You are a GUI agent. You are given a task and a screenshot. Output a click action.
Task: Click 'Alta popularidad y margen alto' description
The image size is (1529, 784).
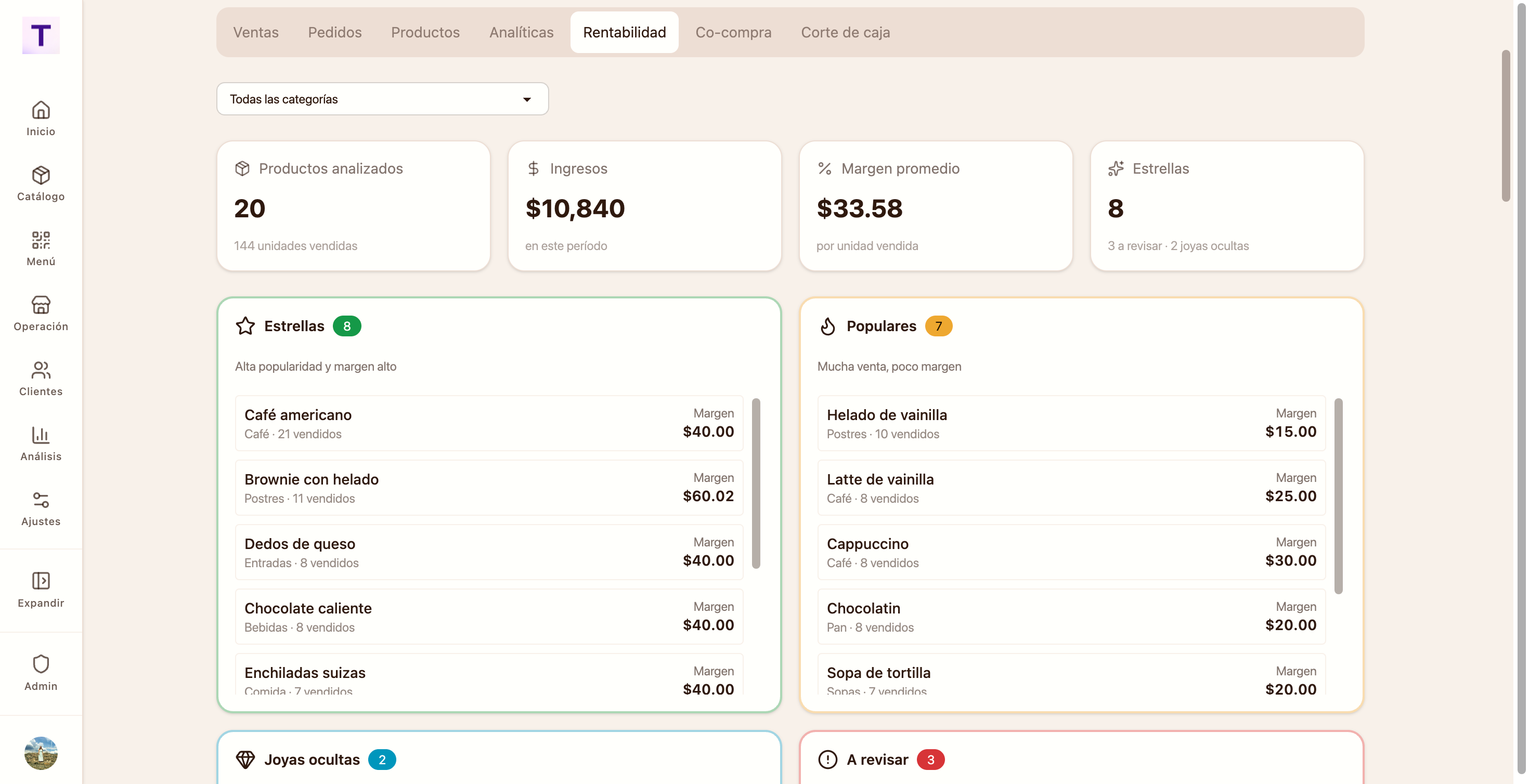[316, 366]
